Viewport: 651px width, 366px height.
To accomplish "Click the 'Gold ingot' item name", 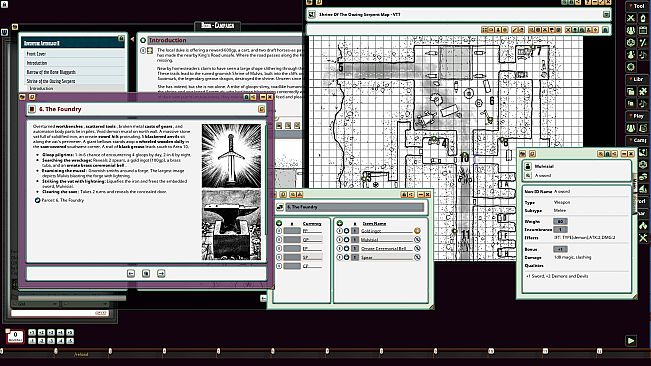I will (x=371, y=231).
